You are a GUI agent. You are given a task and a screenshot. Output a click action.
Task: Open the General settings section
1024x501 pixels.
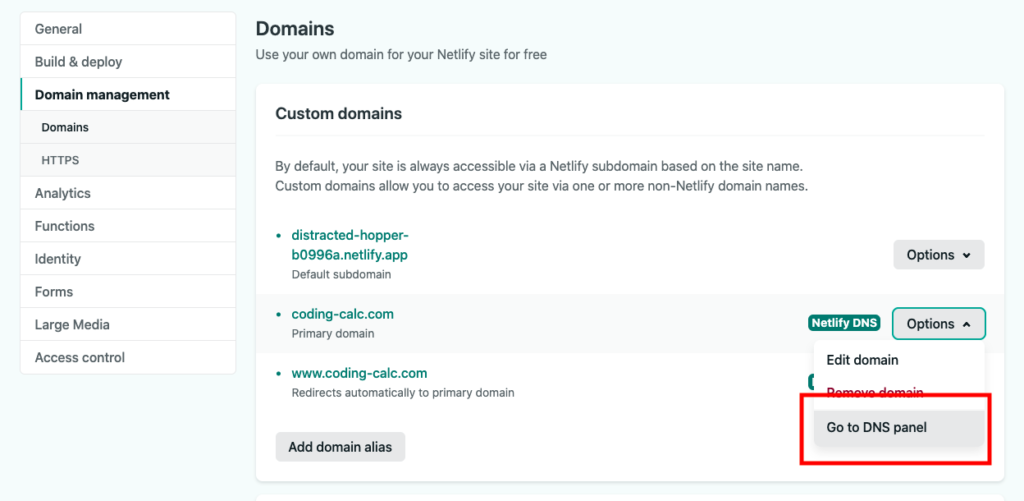point(128,29)
